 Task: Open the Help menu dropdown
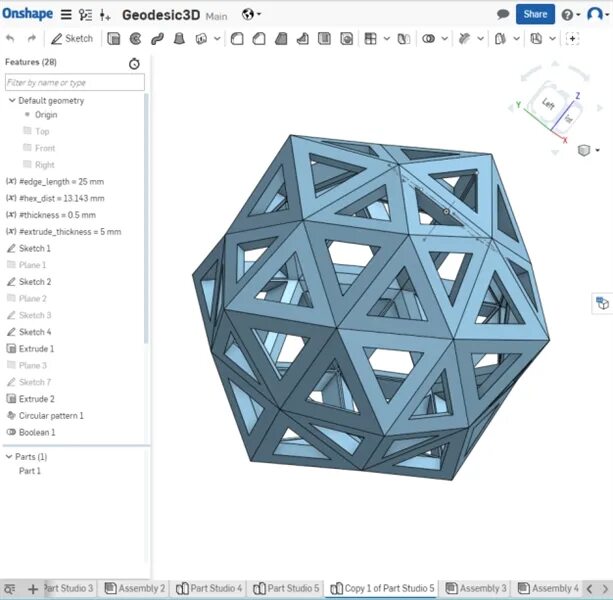[570, 15]
